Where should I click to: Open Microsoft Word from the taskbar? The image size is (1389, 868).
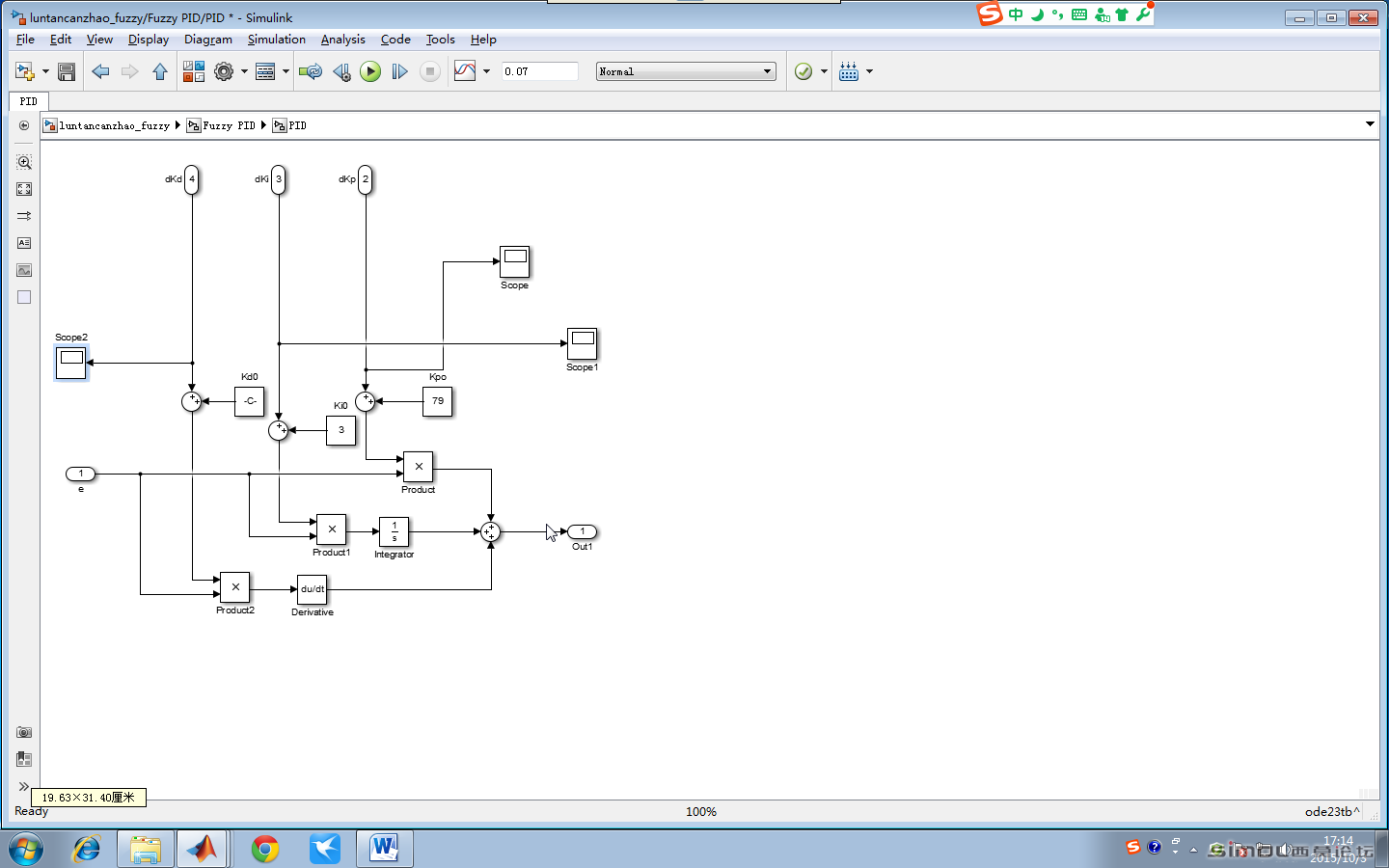(x=384, y=849)
